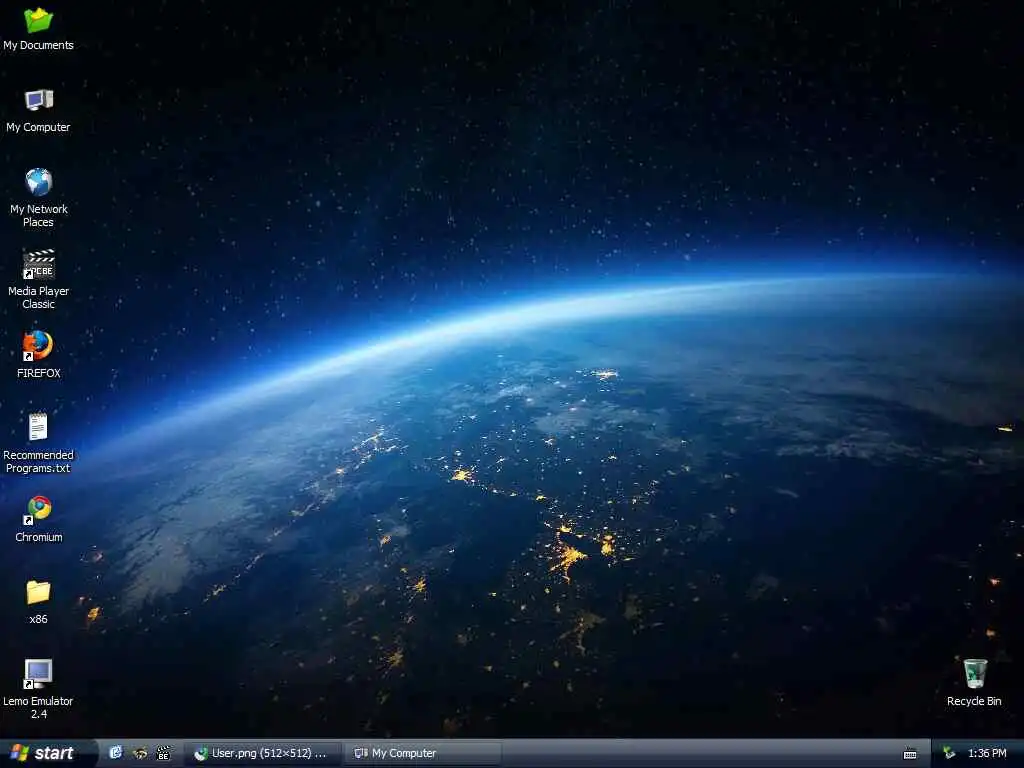Select the My Documents desktop icon

[x=39, y=20]
